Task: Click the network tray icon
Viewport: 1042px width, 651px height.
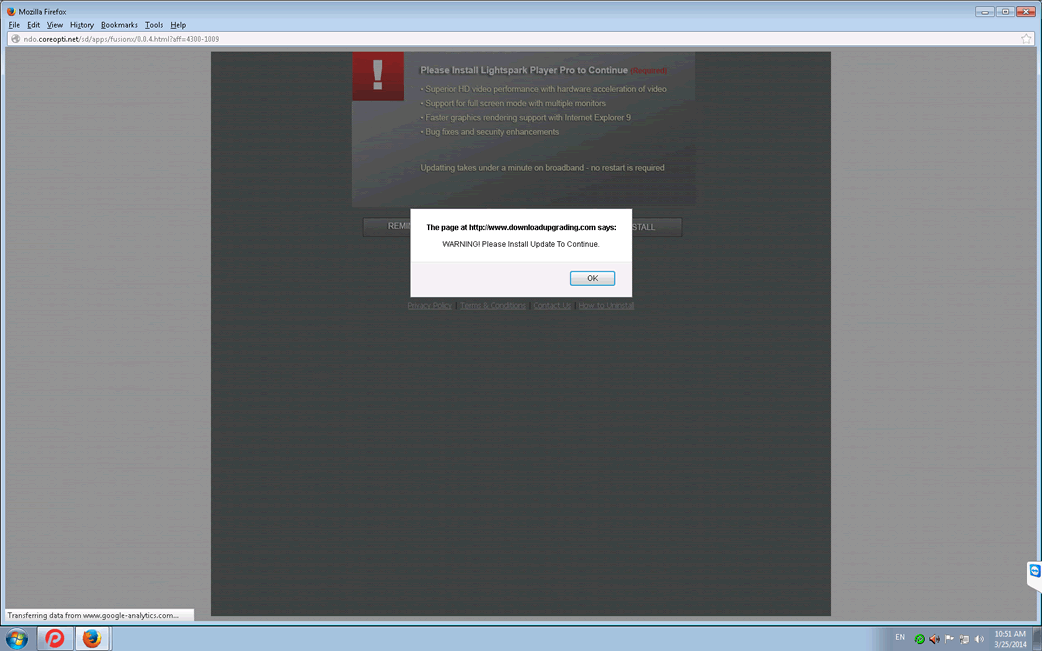Action: [964, 639]
